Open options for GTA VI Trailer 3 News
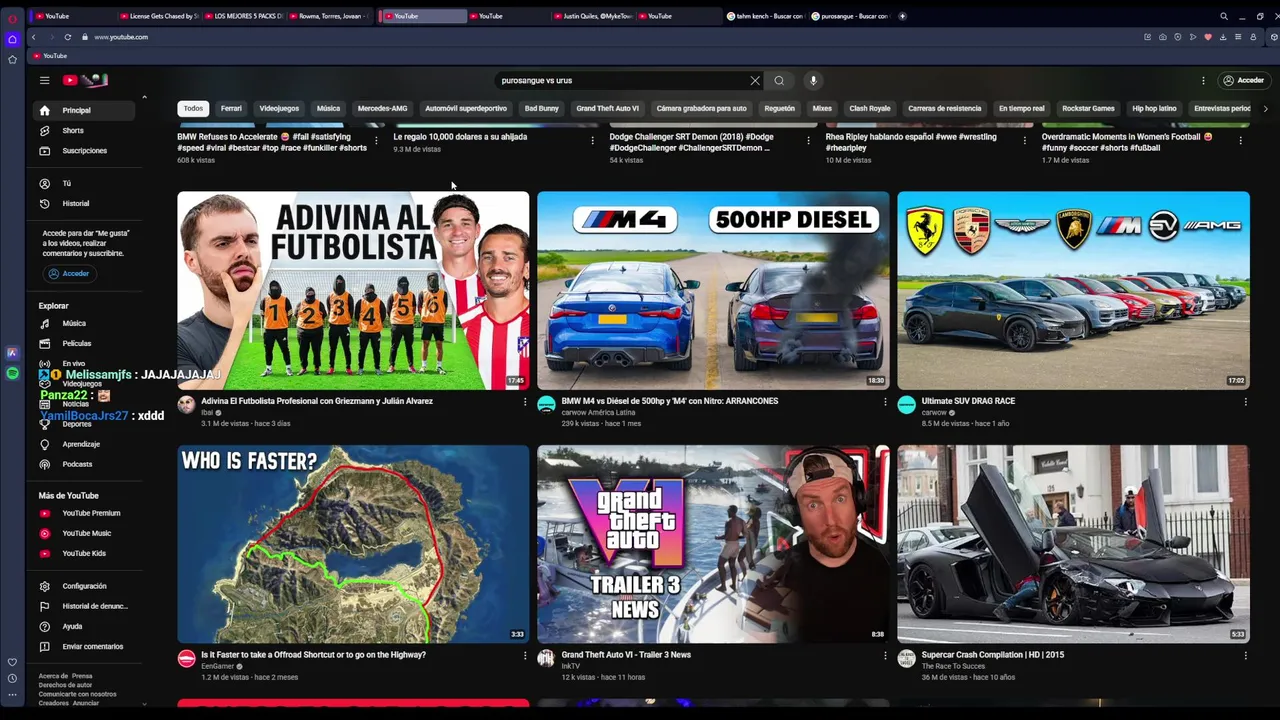 coord(885,656)
